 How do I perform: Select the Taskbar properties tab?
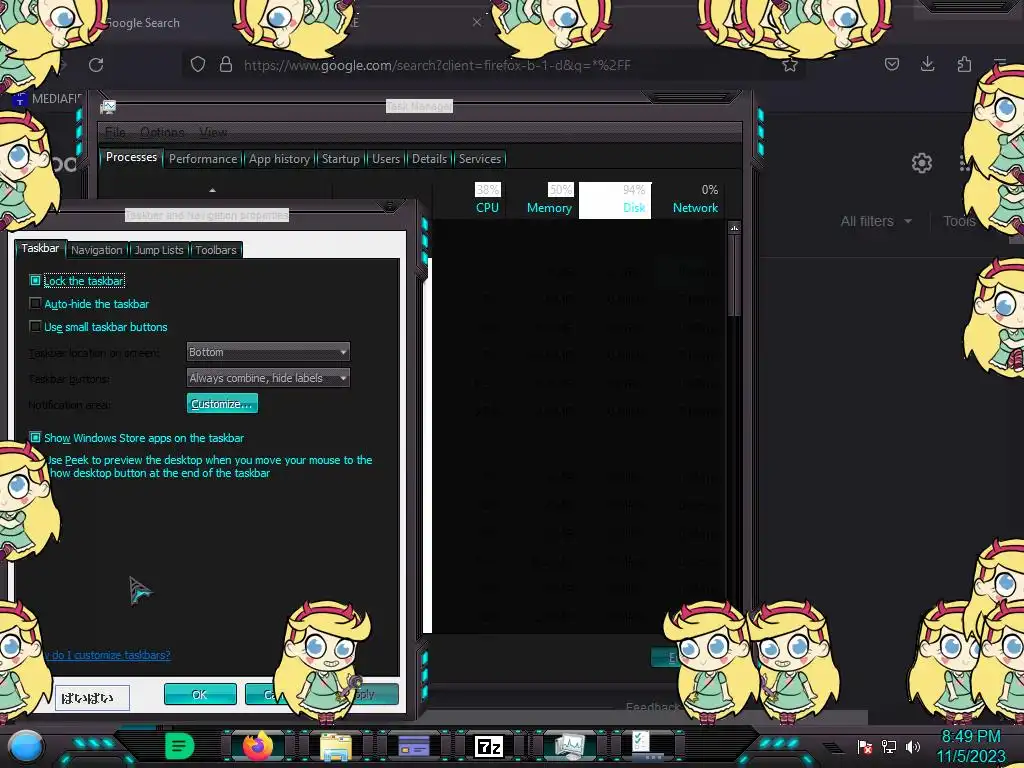[40, 248]
